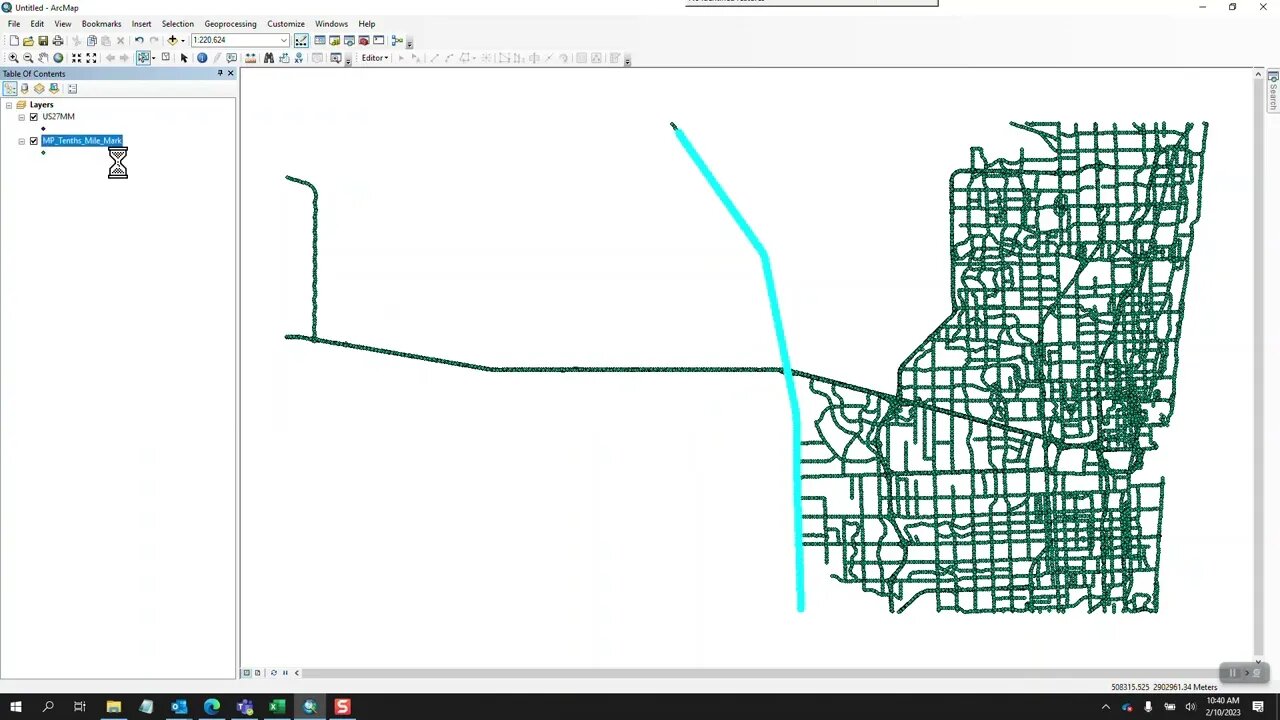This screenshot has width=1280, height=720.
Task: Open an existing map document
Action: [28, 40]
